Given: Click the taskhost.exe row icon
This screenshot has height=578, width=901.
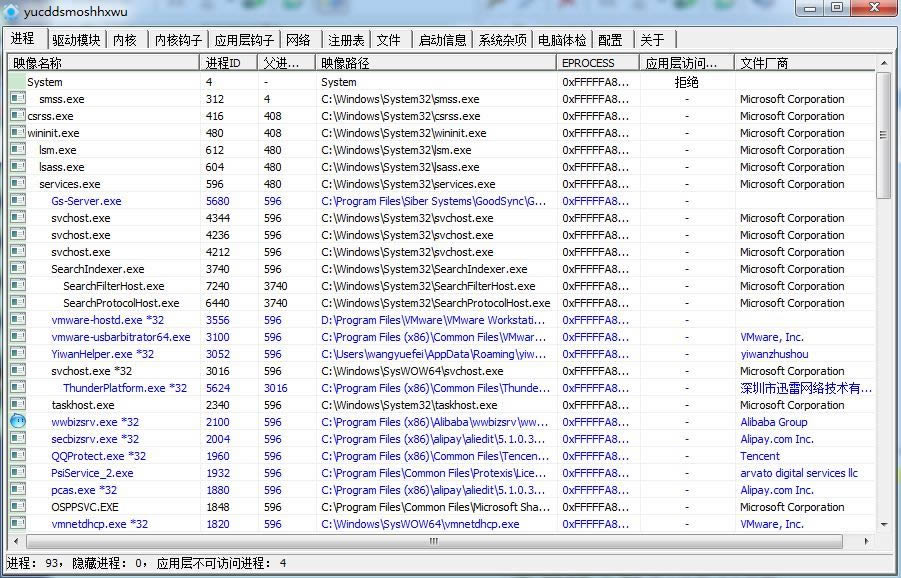Looking at the screenshot, I should (x=18, y=404).
